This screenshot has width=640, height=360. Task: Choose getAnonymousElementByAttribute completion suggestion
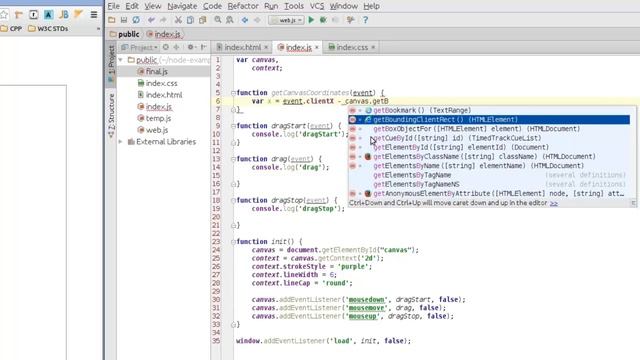click(x=489, y=193)
